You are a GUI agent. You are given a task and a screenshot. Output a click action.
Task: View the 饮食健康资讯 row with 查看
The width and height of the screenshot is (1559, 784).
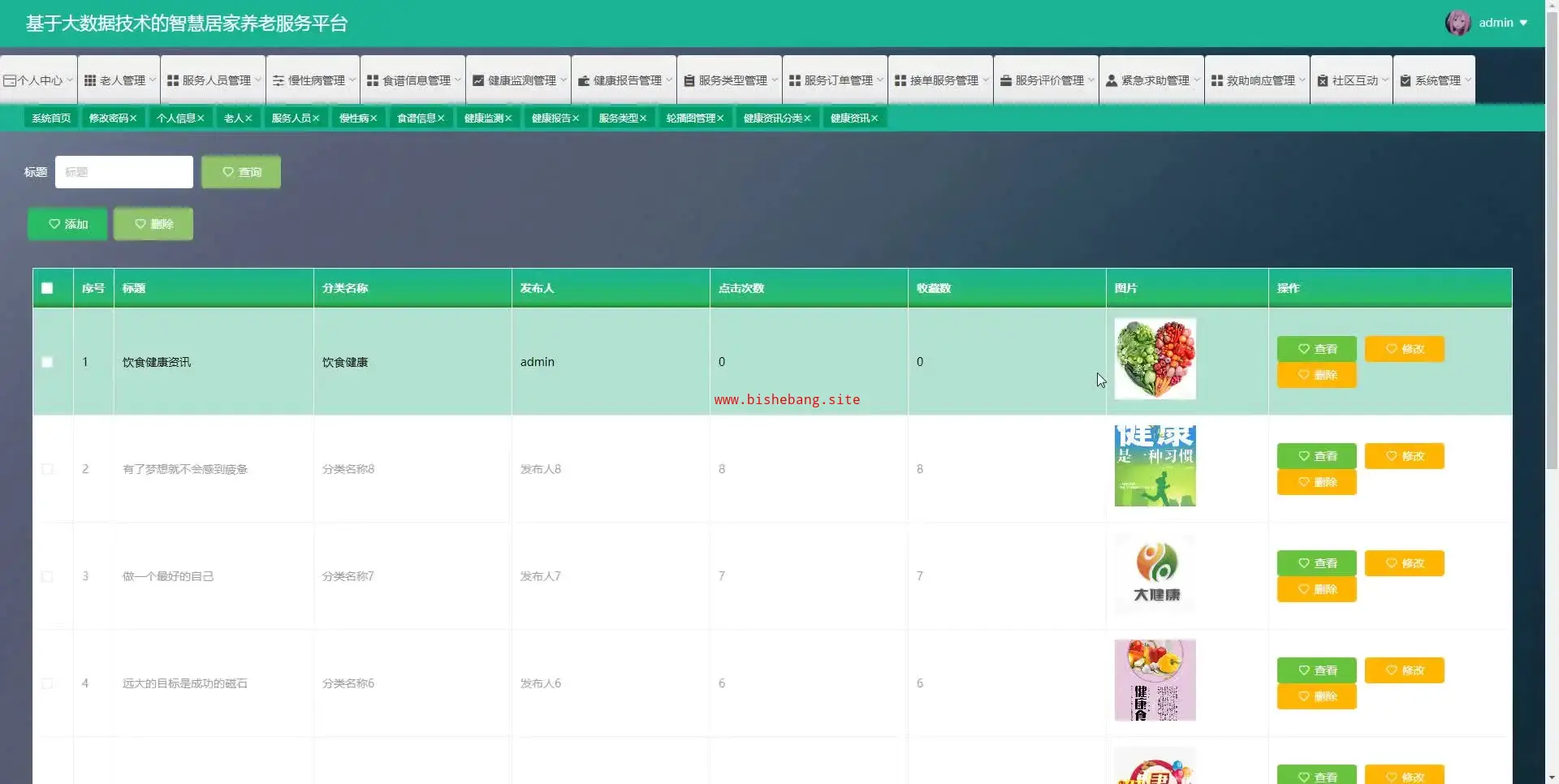pyautogui.click(x=1317, y=349)
